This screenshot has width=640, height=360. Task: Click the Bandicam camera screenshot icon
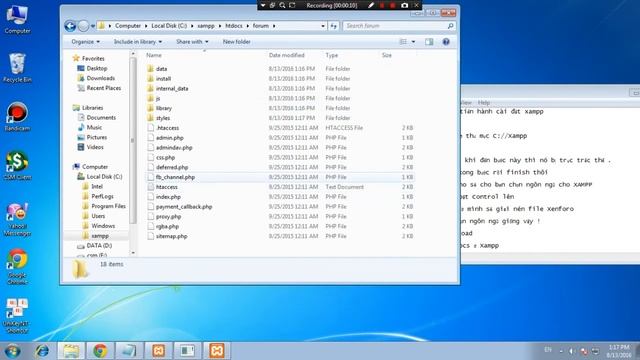click(404, 5)
